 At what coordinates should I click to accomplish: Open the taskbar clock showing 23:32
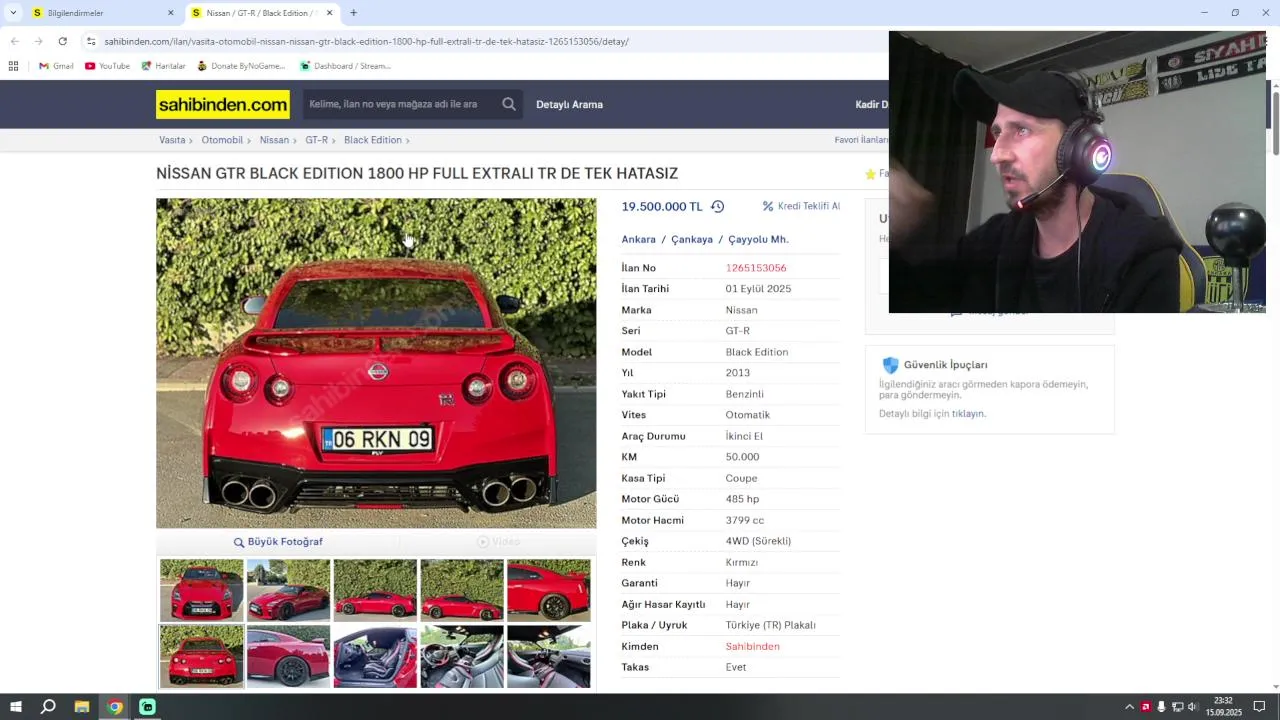pos(1223,707)
